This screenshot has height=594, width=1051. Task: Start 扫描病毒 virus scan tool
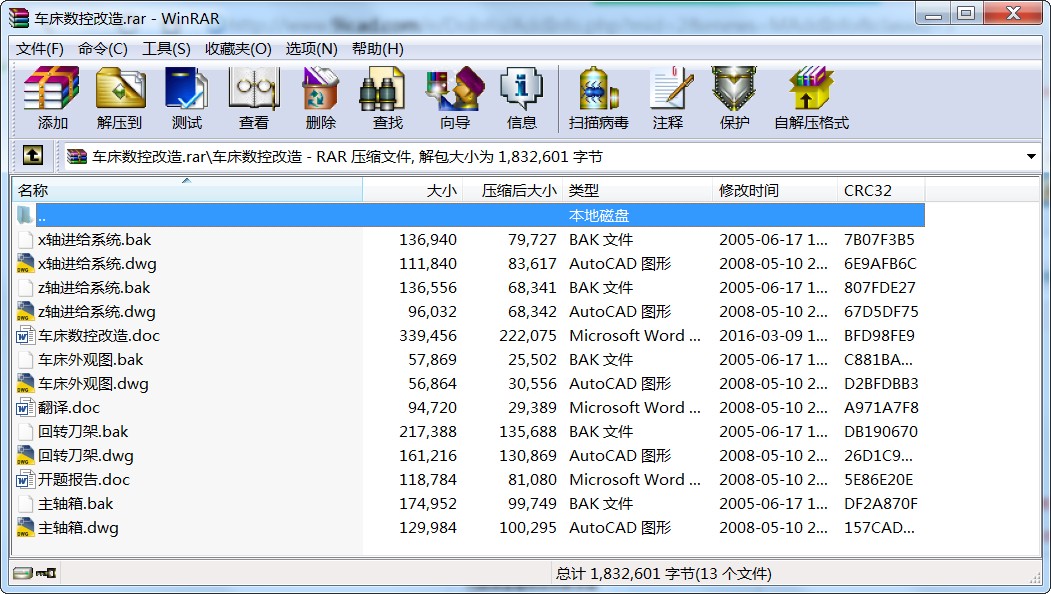pos(598,98)
